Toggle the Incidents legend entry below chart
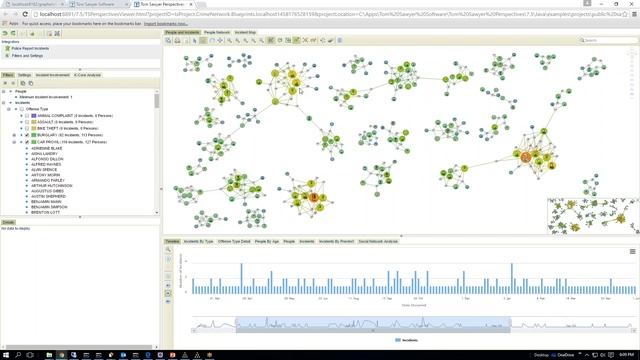This screenshot has width=640, height=360. pyautogui.click(x=407, y=340)
